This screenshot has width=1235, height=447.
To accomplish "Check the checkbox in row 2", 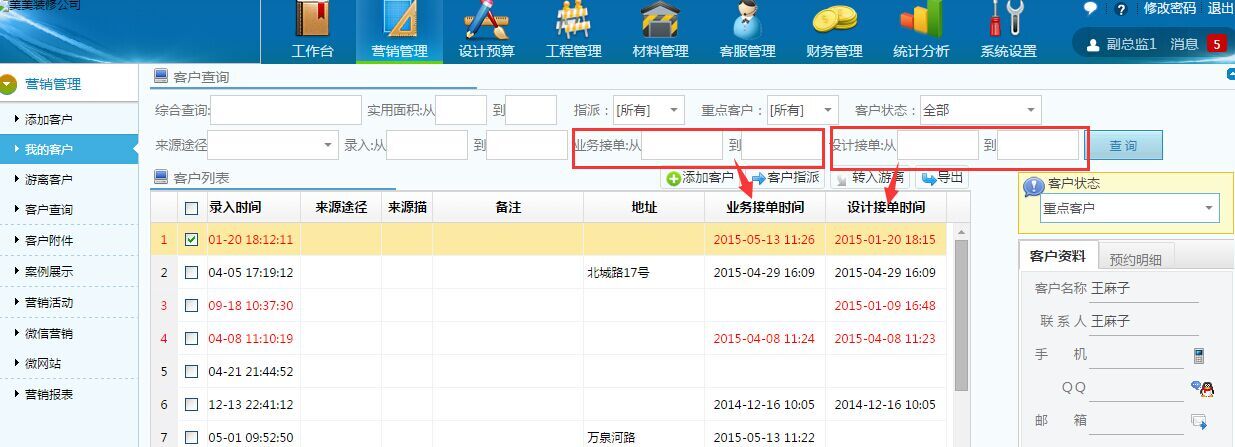I will click(192, 272).
